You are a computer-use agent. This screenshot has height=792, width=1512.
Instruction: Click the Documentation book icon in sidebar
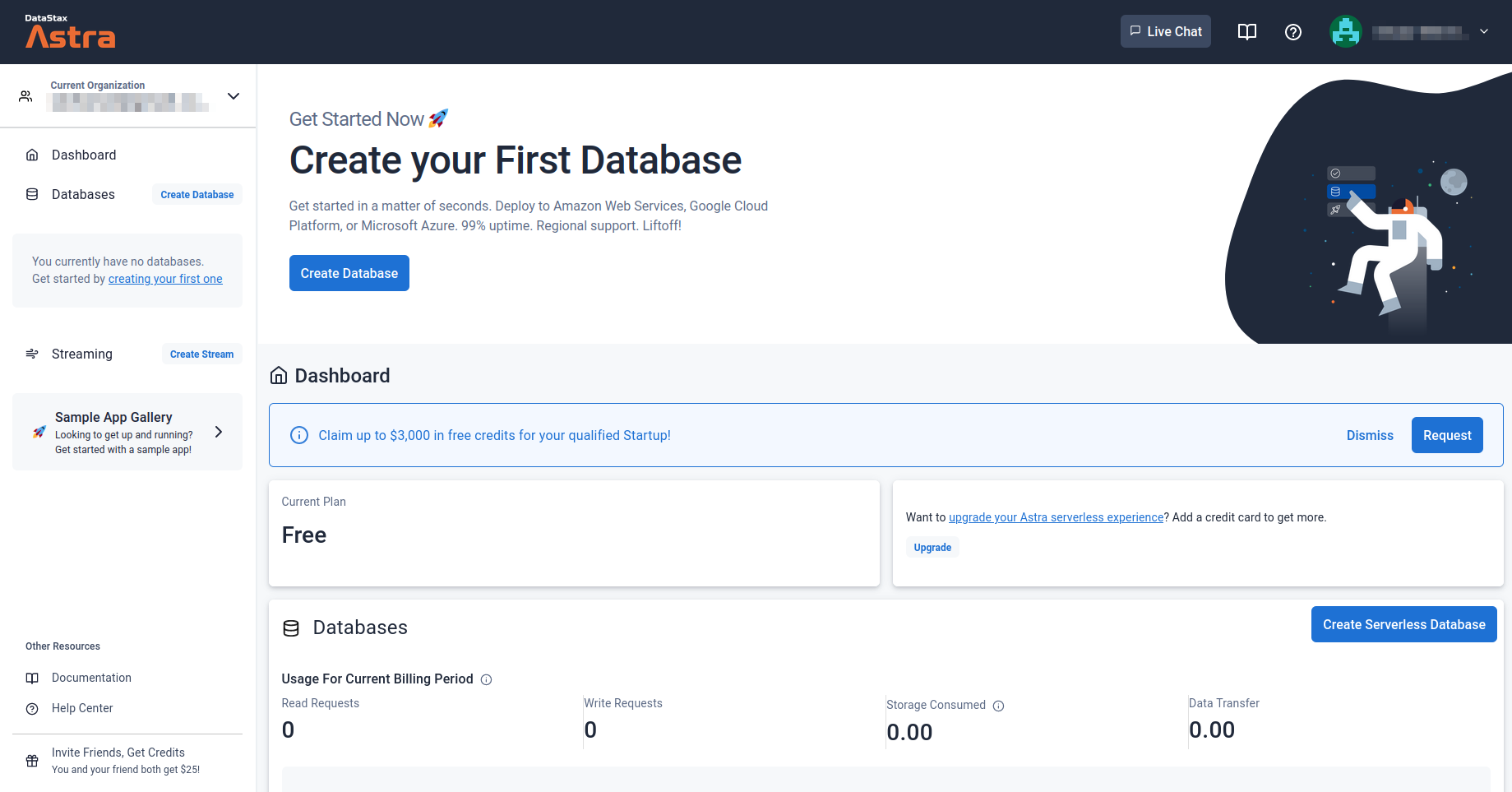(x=32, y=678)
